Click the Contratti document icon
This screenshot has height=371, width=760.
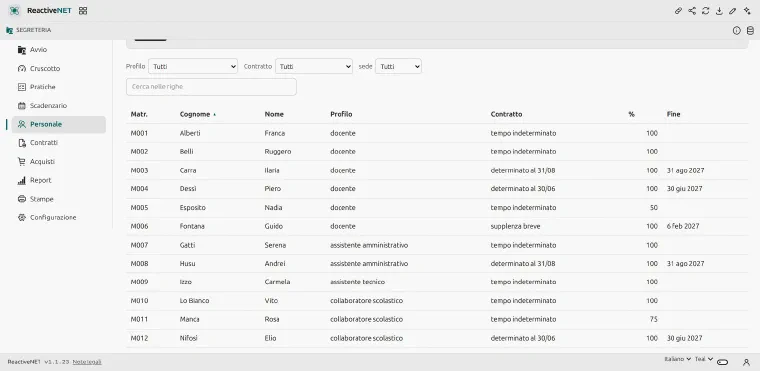(21, 143)
